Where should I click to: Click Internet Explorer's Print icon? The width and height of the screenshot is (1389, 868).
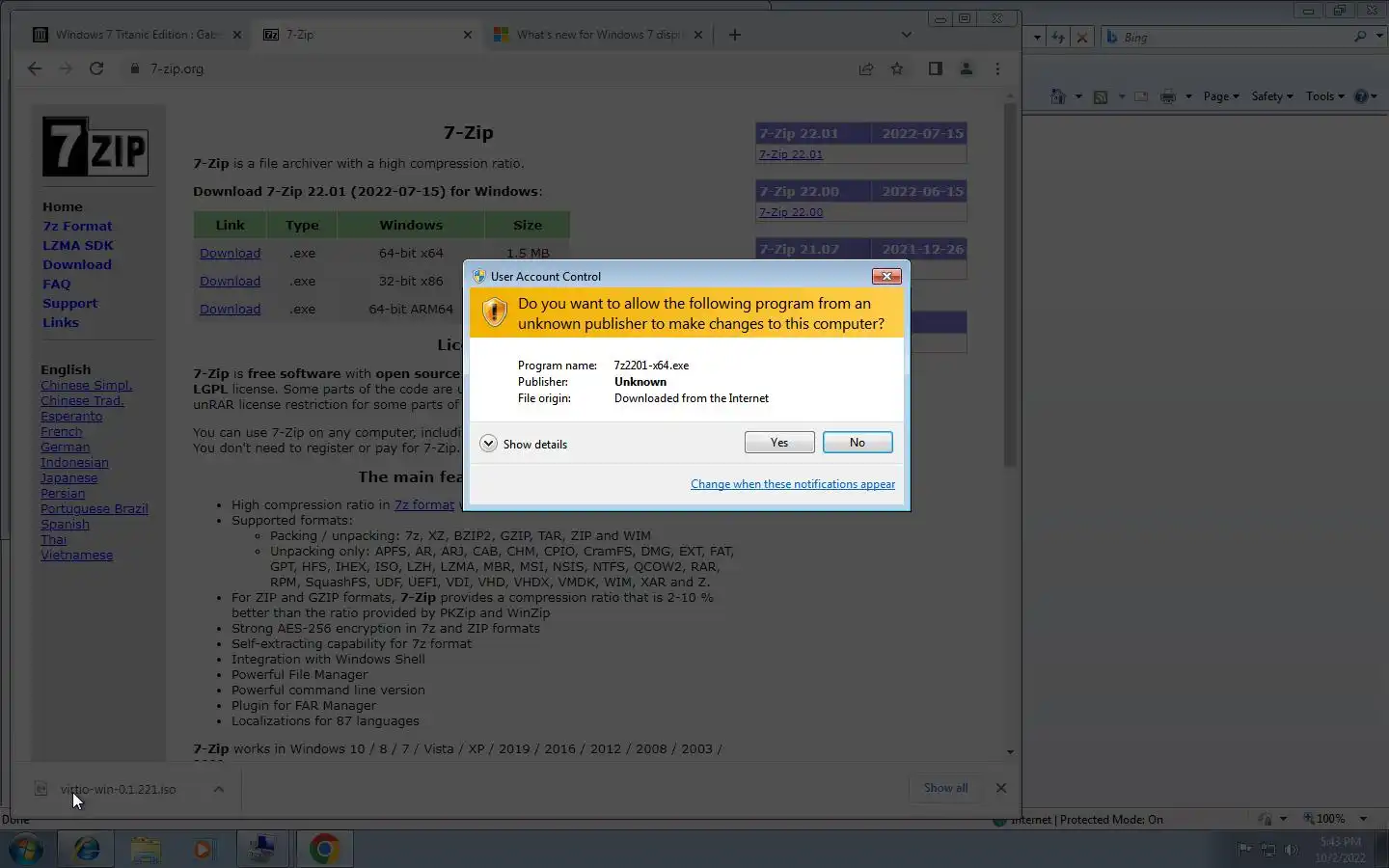tap(1168, 96)
